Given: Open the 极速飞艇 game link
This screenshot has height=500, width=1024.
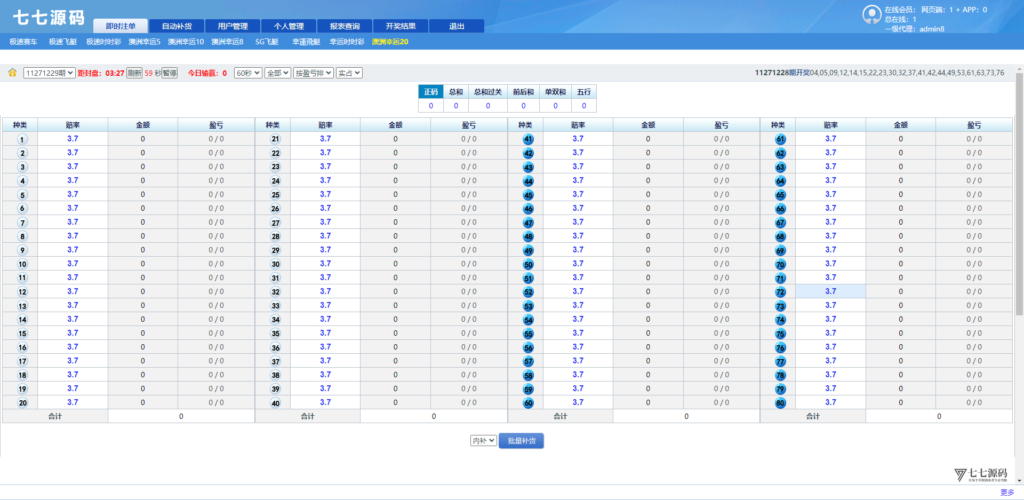Looking at the screenshot, I should pos(63,42).
